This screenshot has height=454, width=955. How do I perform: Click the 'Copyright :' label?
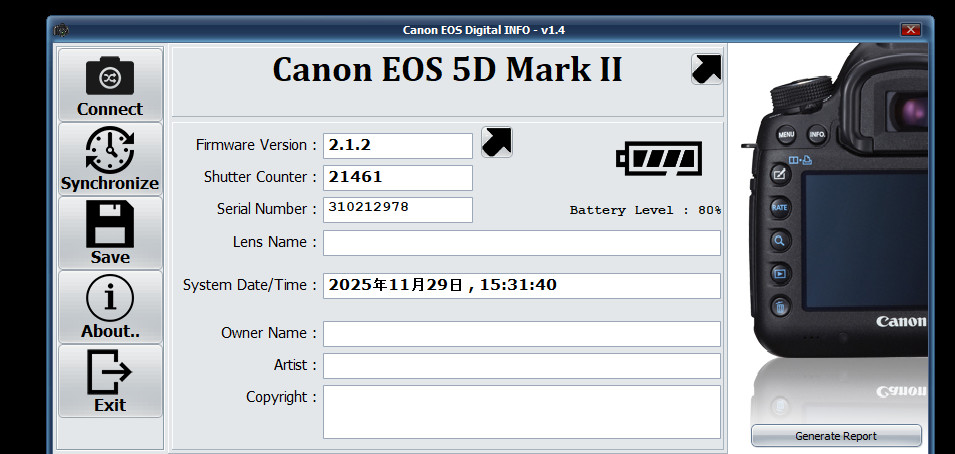281,397
